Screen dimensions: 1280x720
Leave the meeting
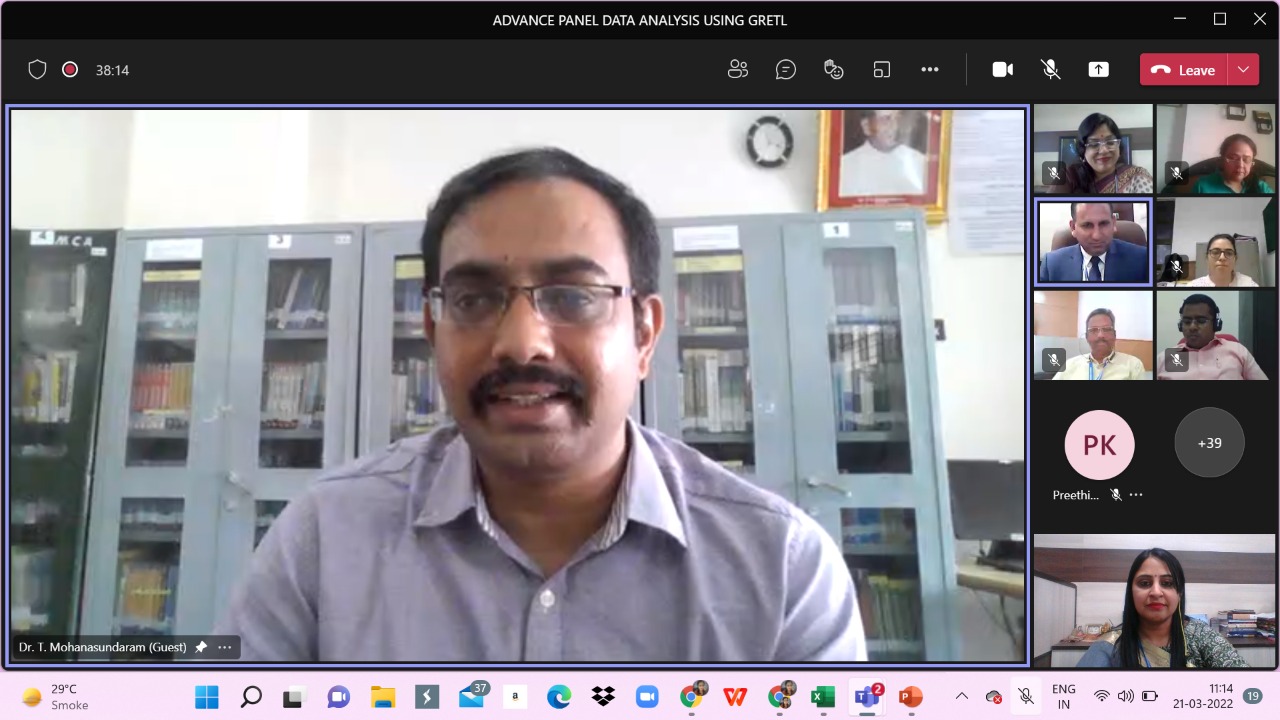[1184, 69]
